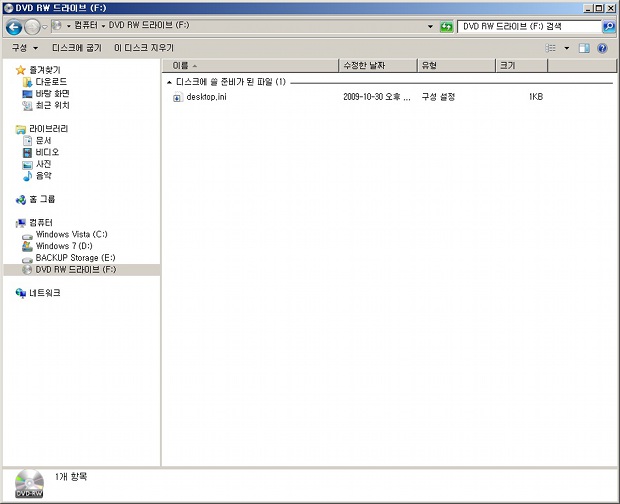Open 최근 위치 in the navigation pane
The image size is (620, 504).
52,106
